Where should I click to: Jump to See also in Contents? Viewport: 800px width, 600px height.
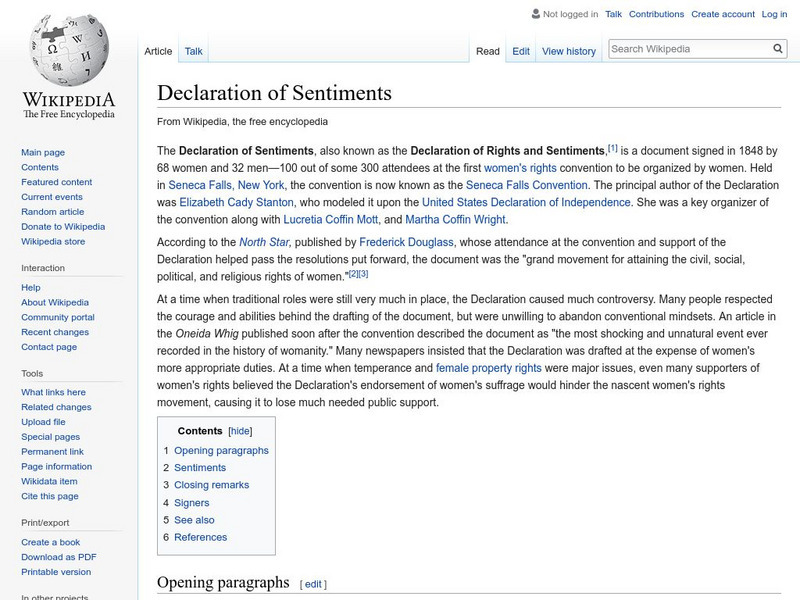click(194, 520)
